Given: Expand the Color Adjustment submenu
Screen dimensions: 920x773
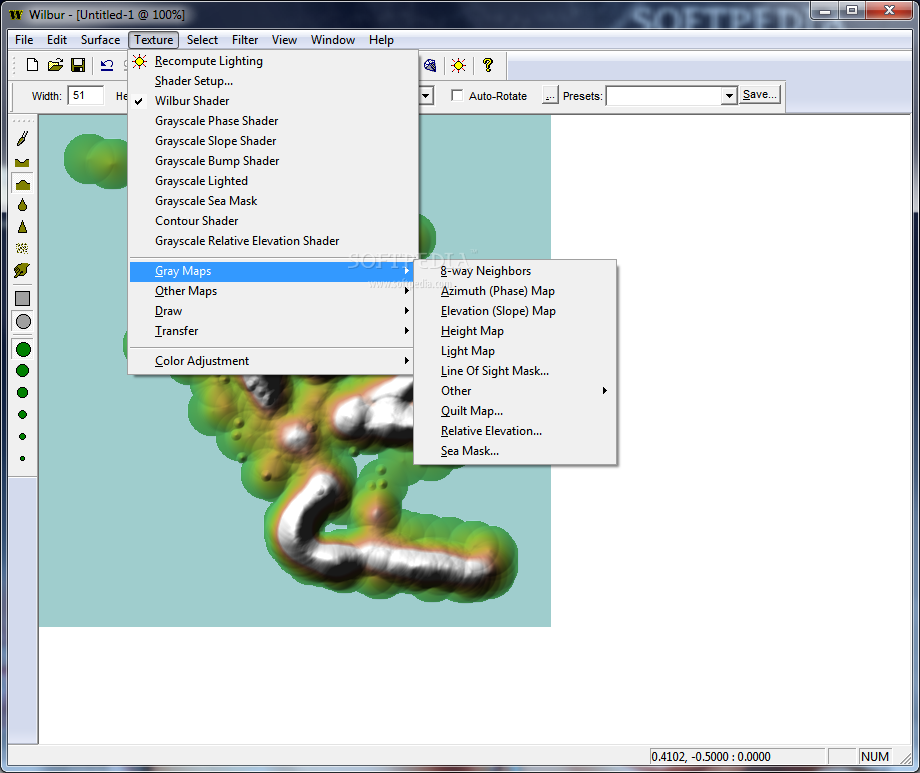Looking at the screenshot, I should tap(271, 361).
